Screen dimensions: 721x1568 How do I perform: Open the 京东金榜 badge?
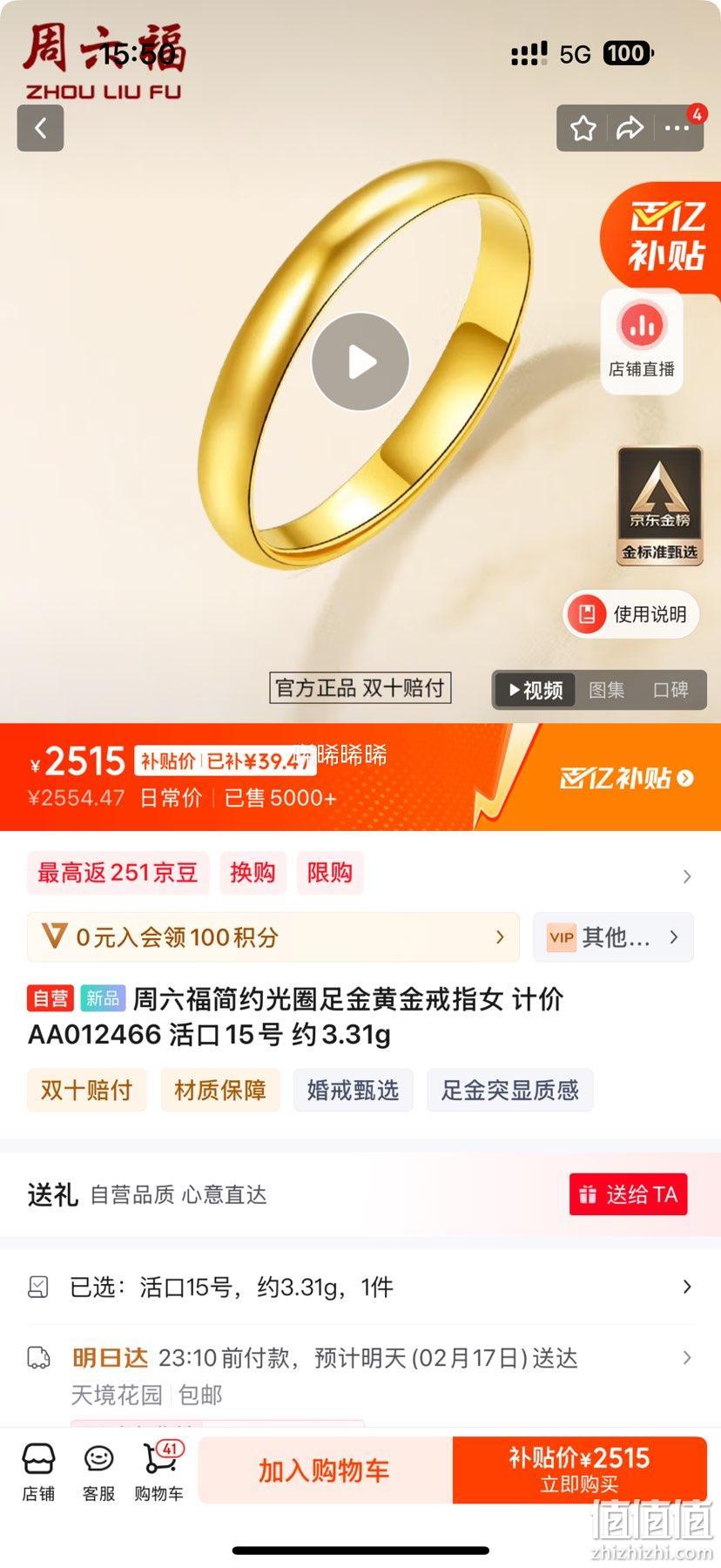[x=659, y=506]
